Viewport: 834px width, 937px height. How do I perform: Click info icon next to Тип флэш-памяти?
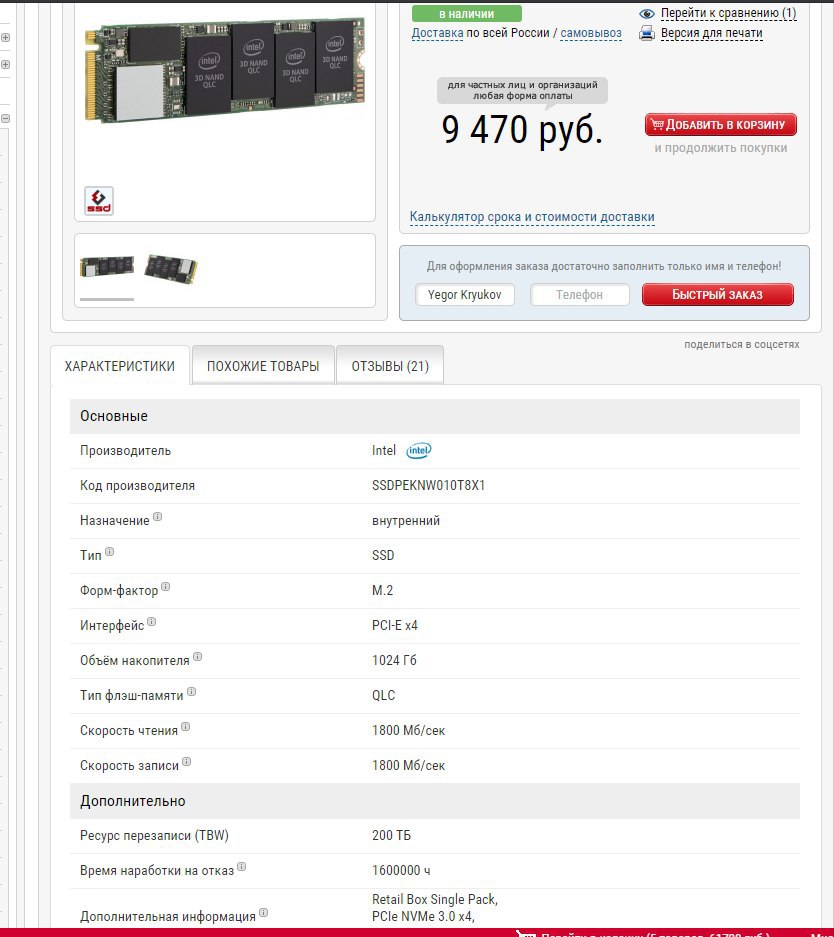[x=192, y=691]
